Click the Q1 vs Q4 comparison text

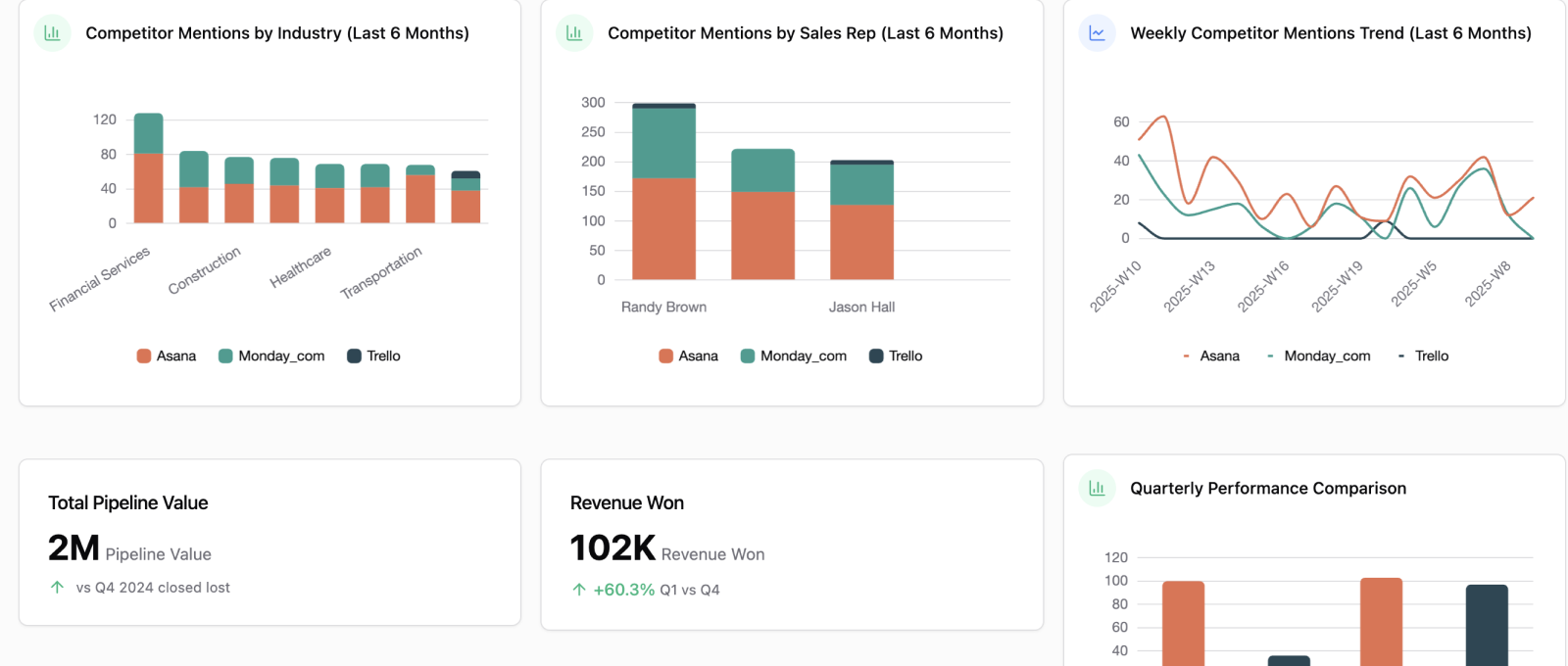tap(690, 590)
